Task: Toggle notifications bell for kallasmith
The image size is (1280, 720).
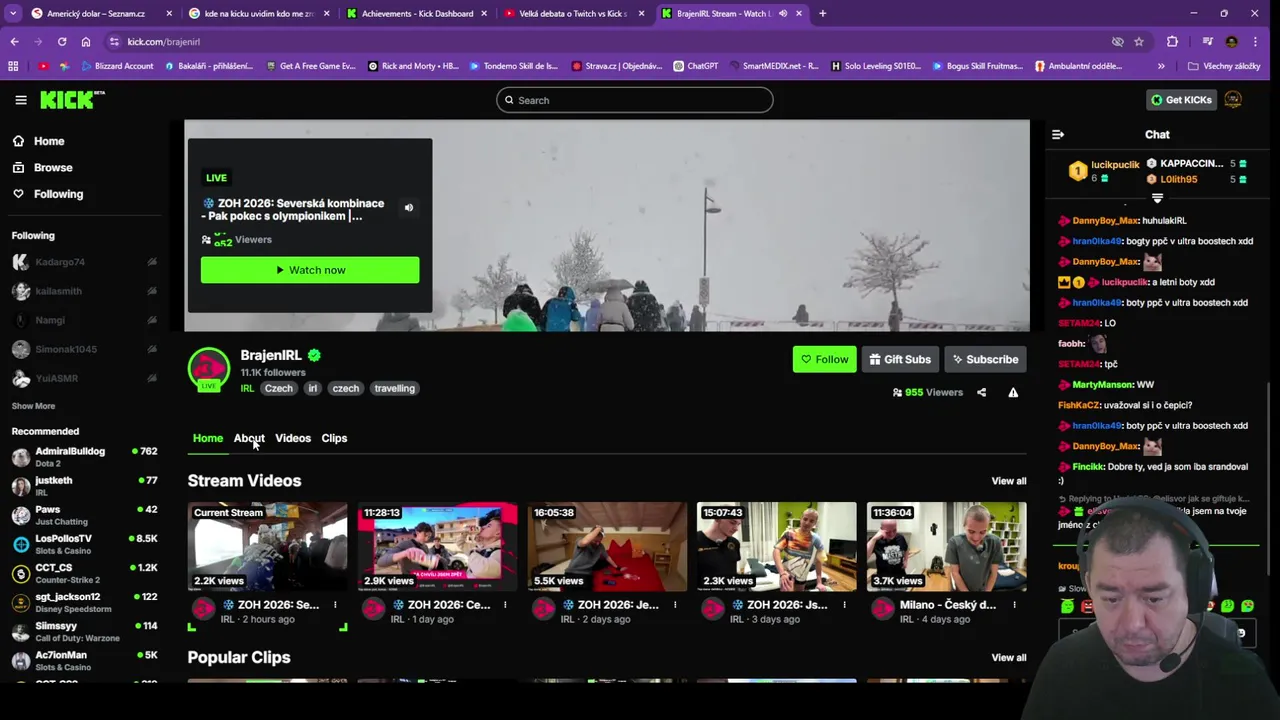Action: [x=152, y=291]
